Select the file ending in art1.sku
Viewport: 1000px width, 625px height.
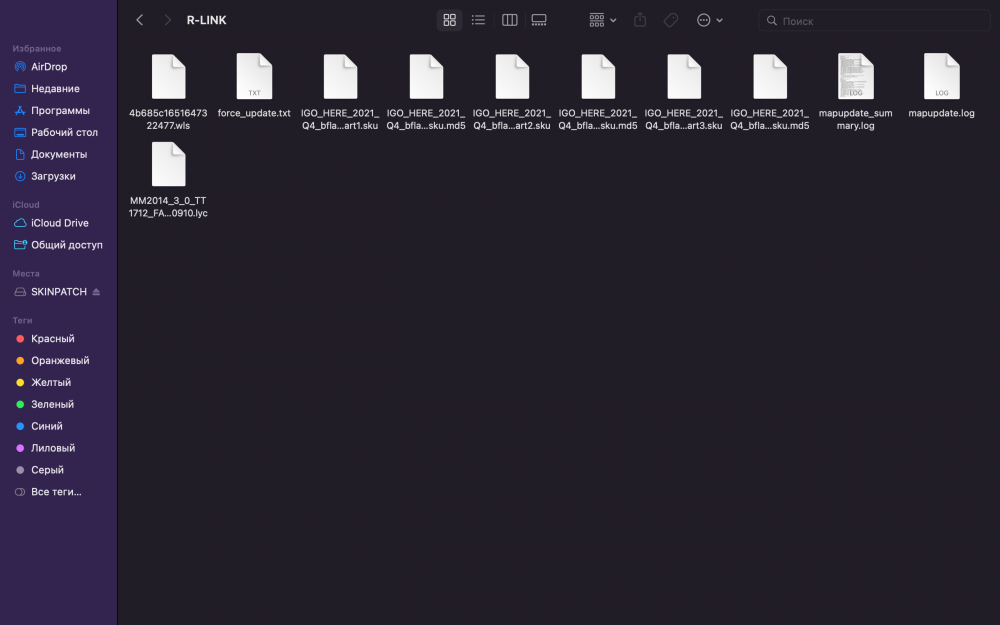(x=340, y=92)
